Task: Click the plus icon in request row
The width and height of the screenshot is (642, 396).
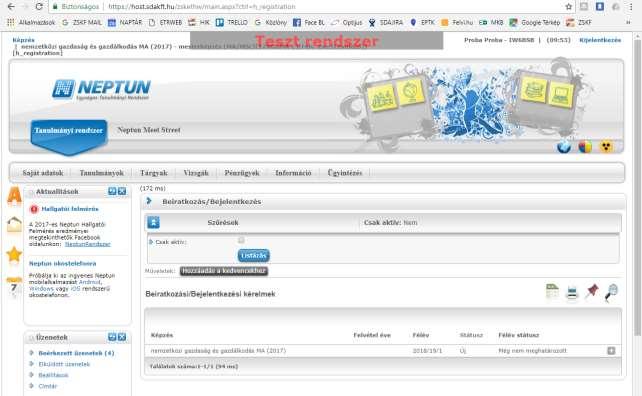Action: tap(611, 351)
